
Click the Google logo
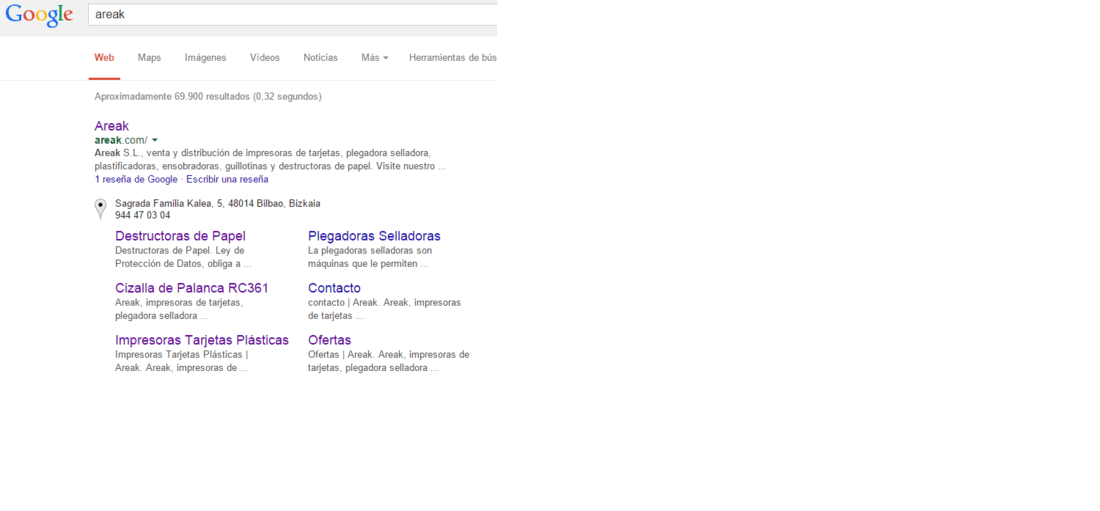(39, 15)
